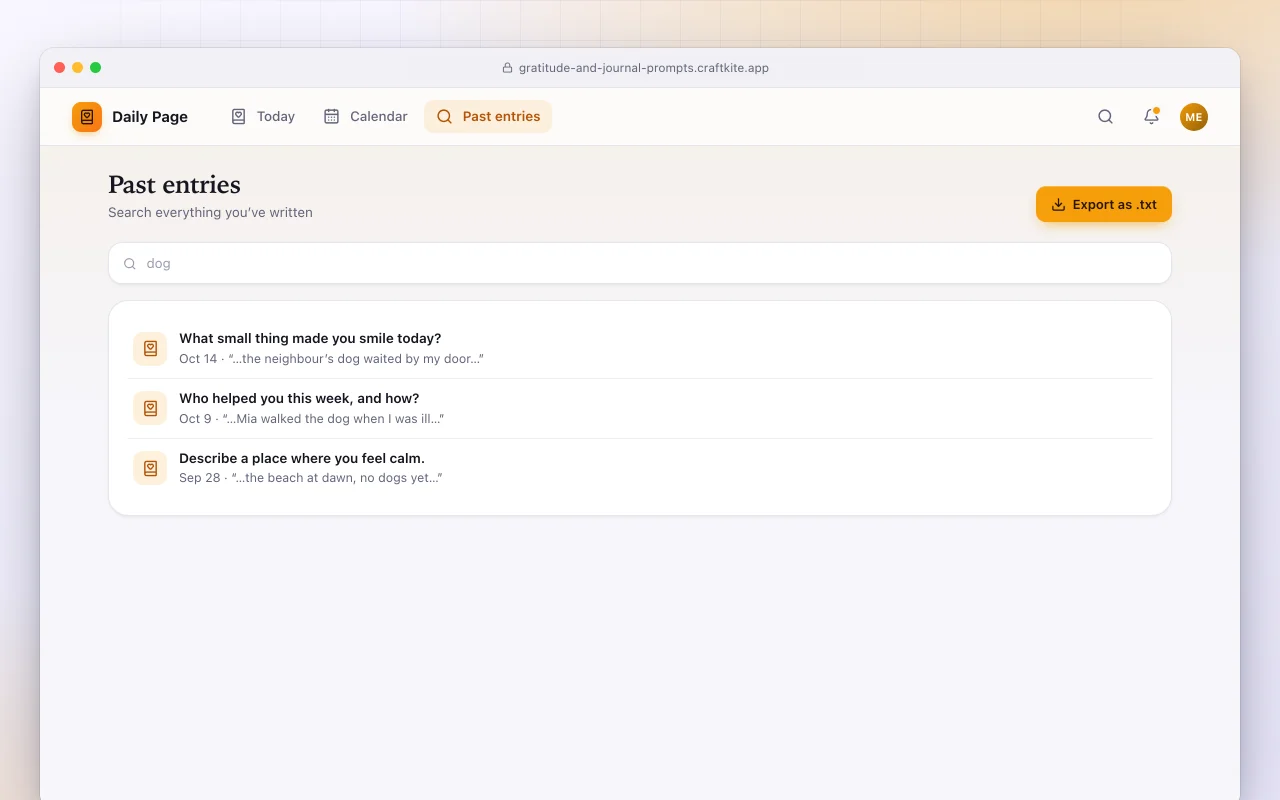Click the 'Past entries' page heading

pyautogui.click(x=174, y=185)
